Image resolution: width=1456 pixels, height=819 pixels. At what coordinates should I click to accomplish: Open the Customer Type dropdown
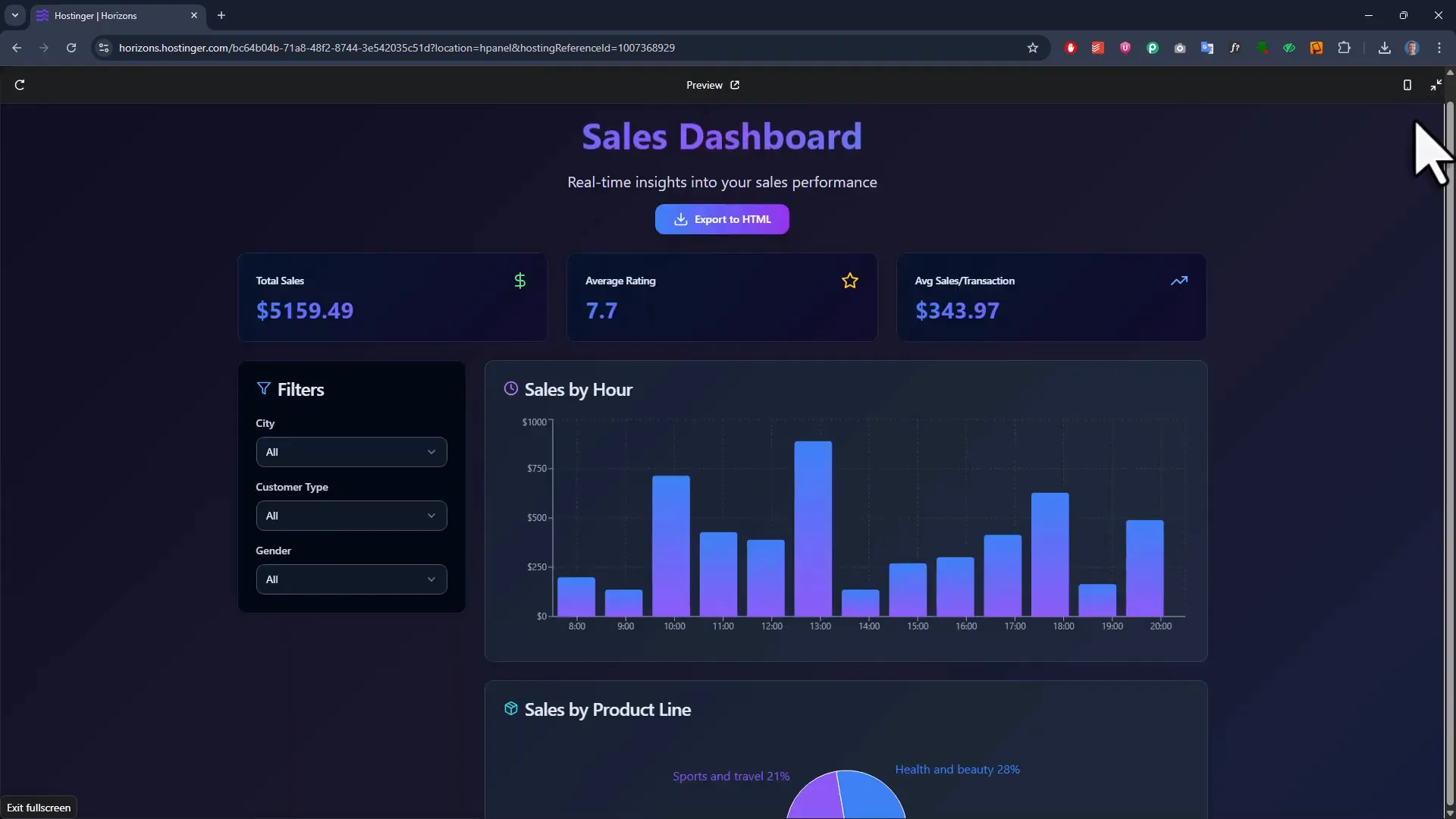point(351,515)
